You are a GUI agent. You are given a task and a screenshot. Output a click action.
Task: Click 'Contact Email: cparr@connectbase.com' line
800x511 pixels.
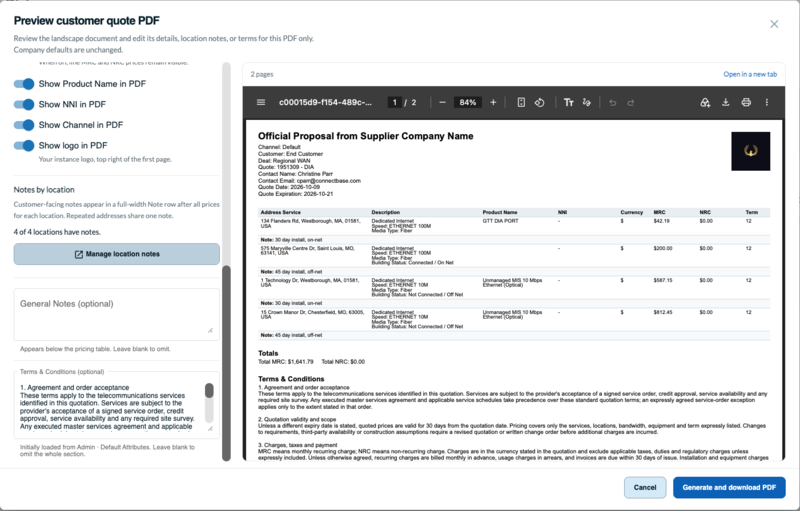[x=309, y=181]
